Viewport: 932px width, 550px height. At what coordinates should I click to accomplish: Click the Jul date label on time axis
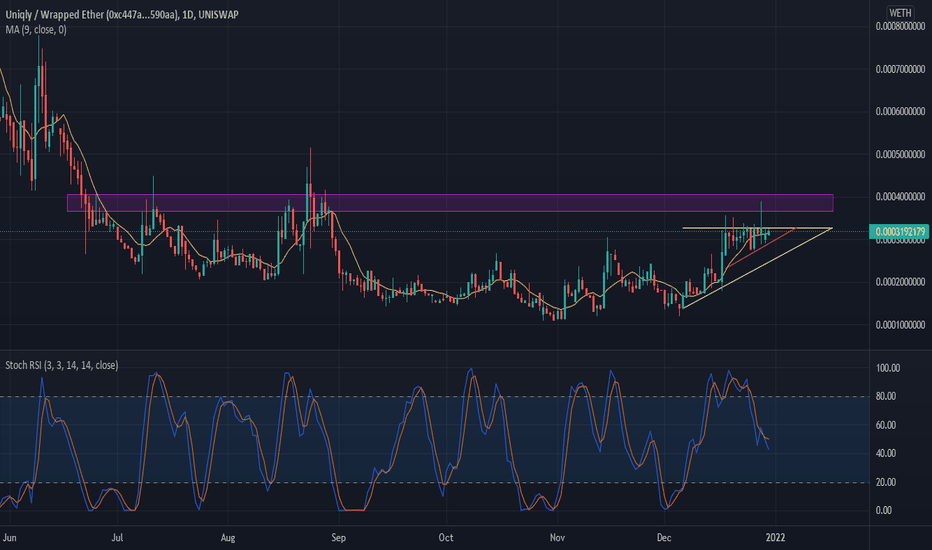[117, 538]
